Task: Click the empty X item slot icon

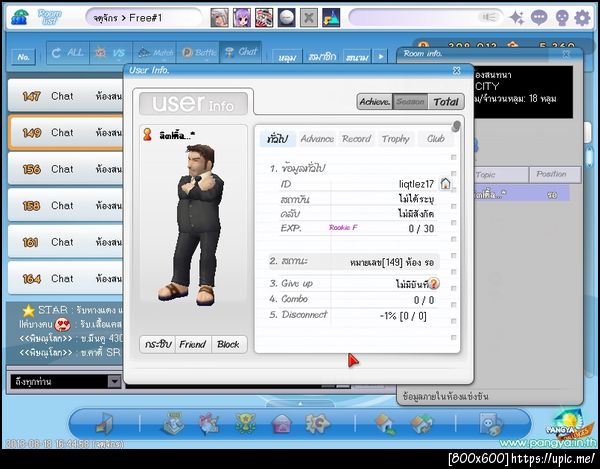Action: [x=308, y=18]
